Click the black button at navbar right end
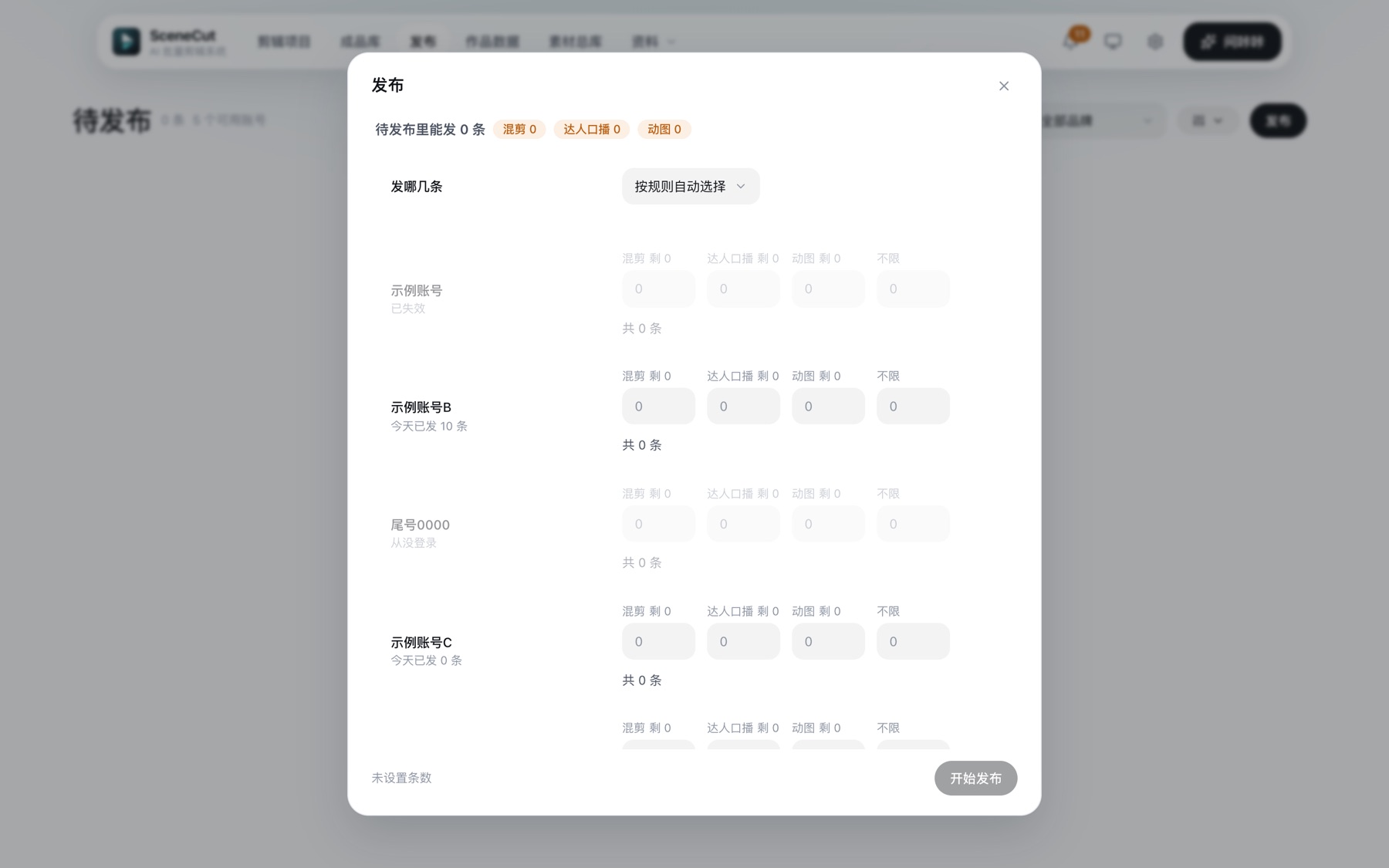 pos(1232,41)
